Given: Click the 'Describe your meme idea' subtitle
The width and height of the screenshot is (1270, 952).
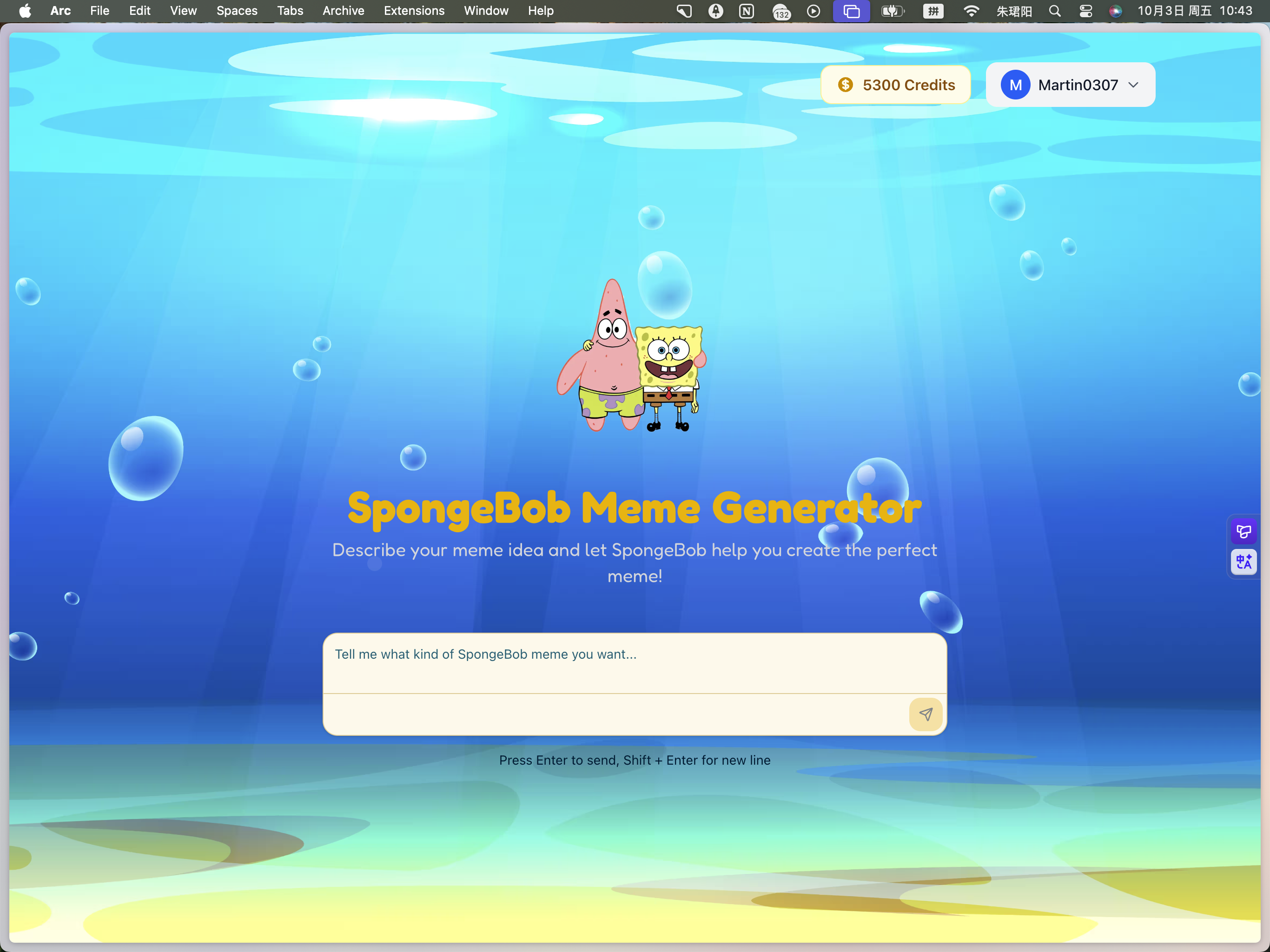Looking at the screenshot, I should pos(635,563).
